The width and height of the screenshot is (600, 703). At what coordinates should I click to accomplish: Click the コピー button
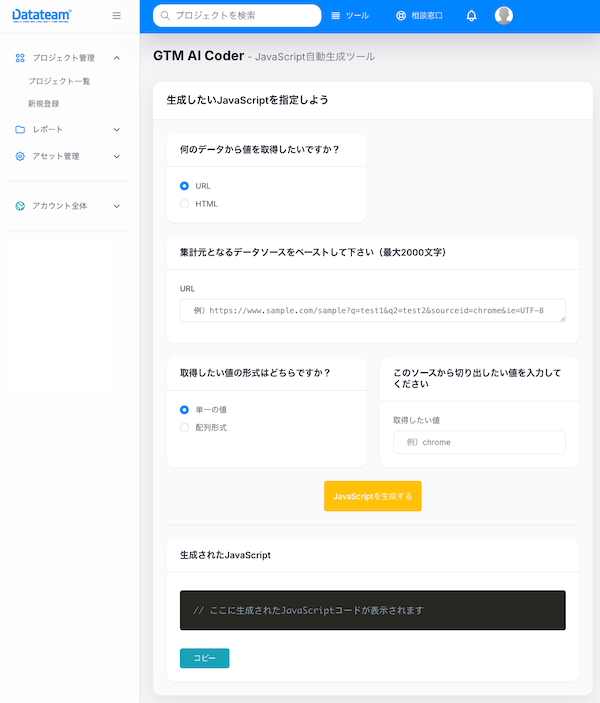point(204,658)
